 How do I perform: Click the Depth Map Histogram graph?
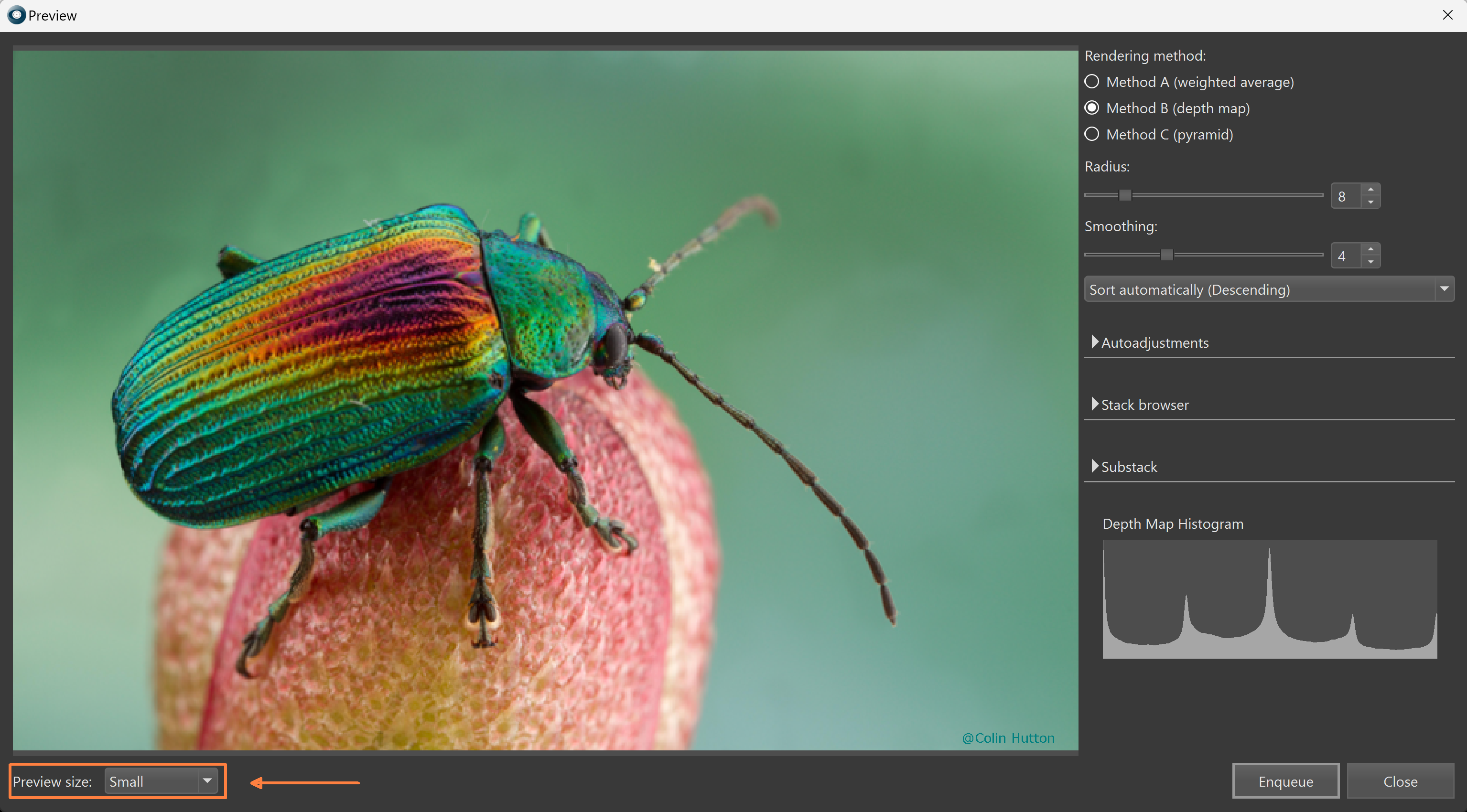click(x=1269, y=599)
